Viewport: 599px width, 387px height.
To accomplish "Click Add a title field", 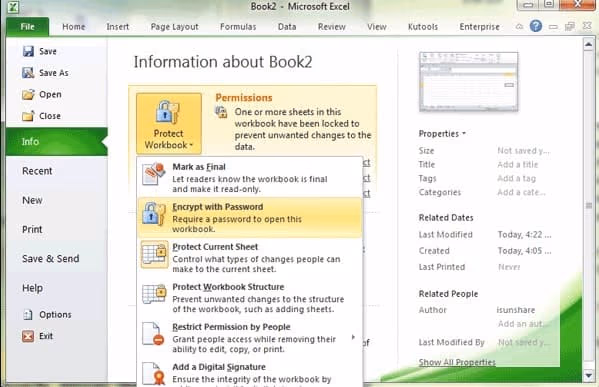I will pyautogui.click(x=518, y=165).
